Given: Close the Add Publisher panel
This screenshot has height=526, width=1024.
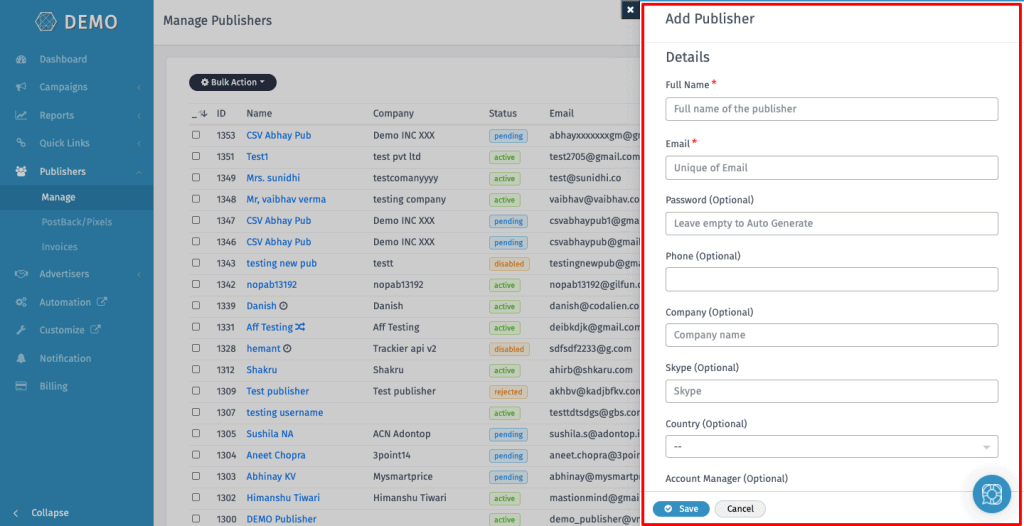Looking at the screenshot, I should tap(629, 10).
